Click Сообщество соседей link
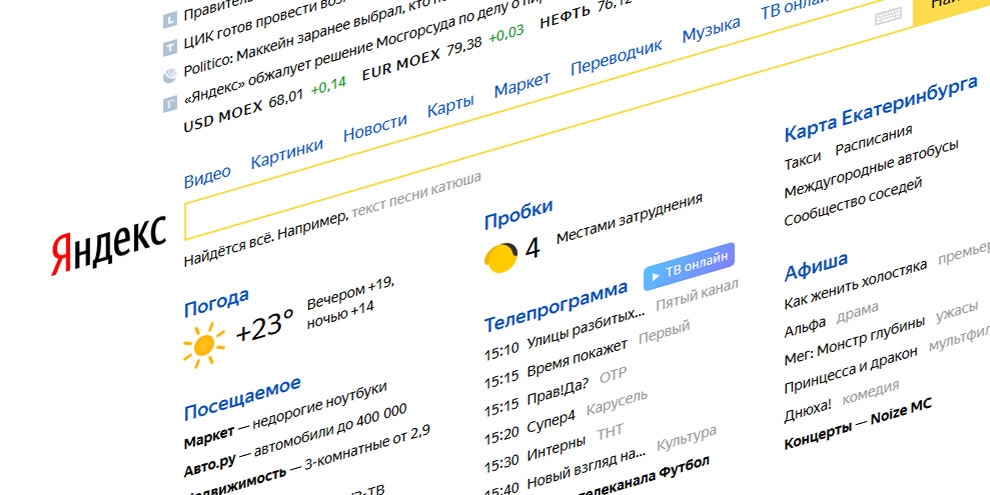This screenshot has width=990, height=495. (x=853, y=201)
